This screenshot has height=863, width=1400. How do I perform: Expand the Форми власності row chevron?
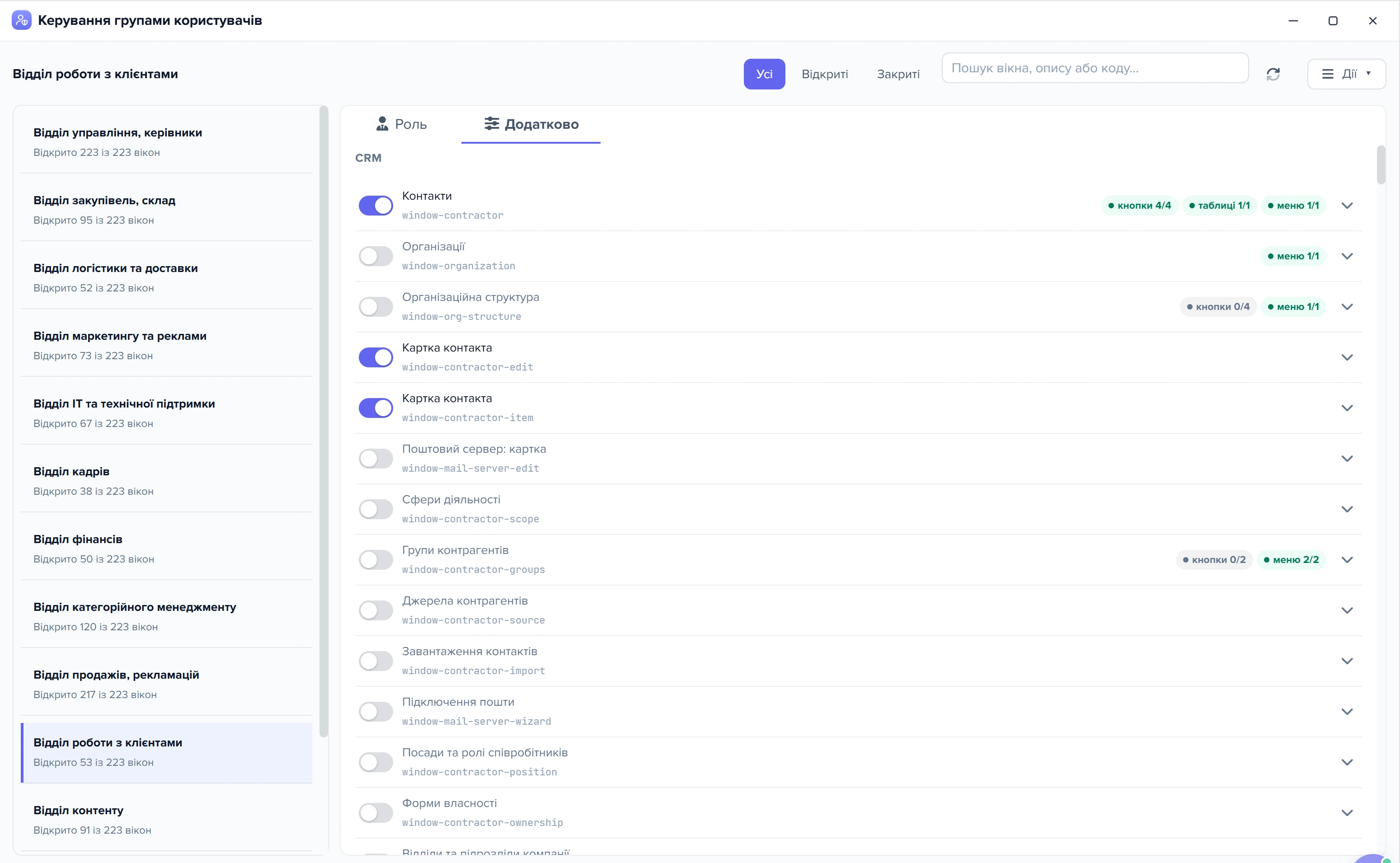coord(1347,813)
